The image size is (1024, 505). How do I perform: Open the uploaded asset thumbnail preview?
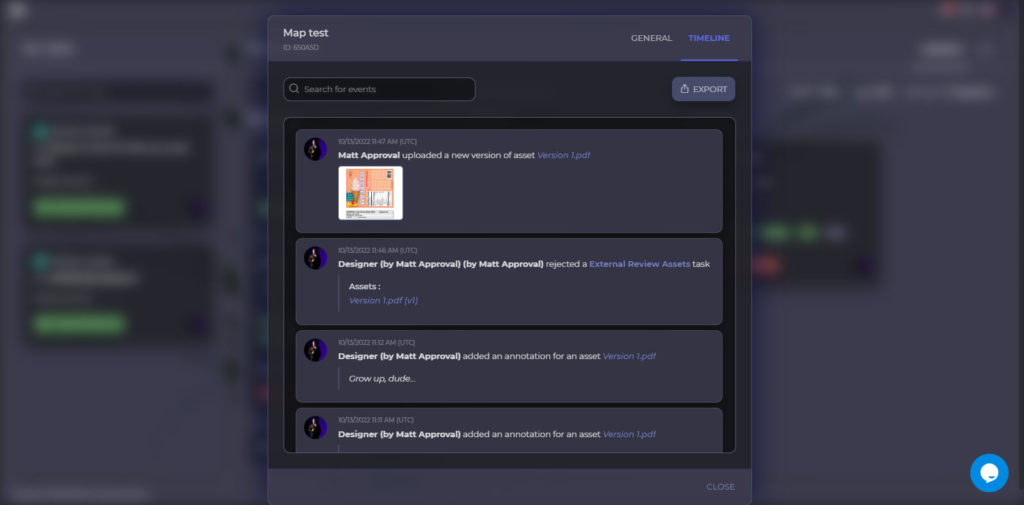pyautogui.click(x=370, y=193)
